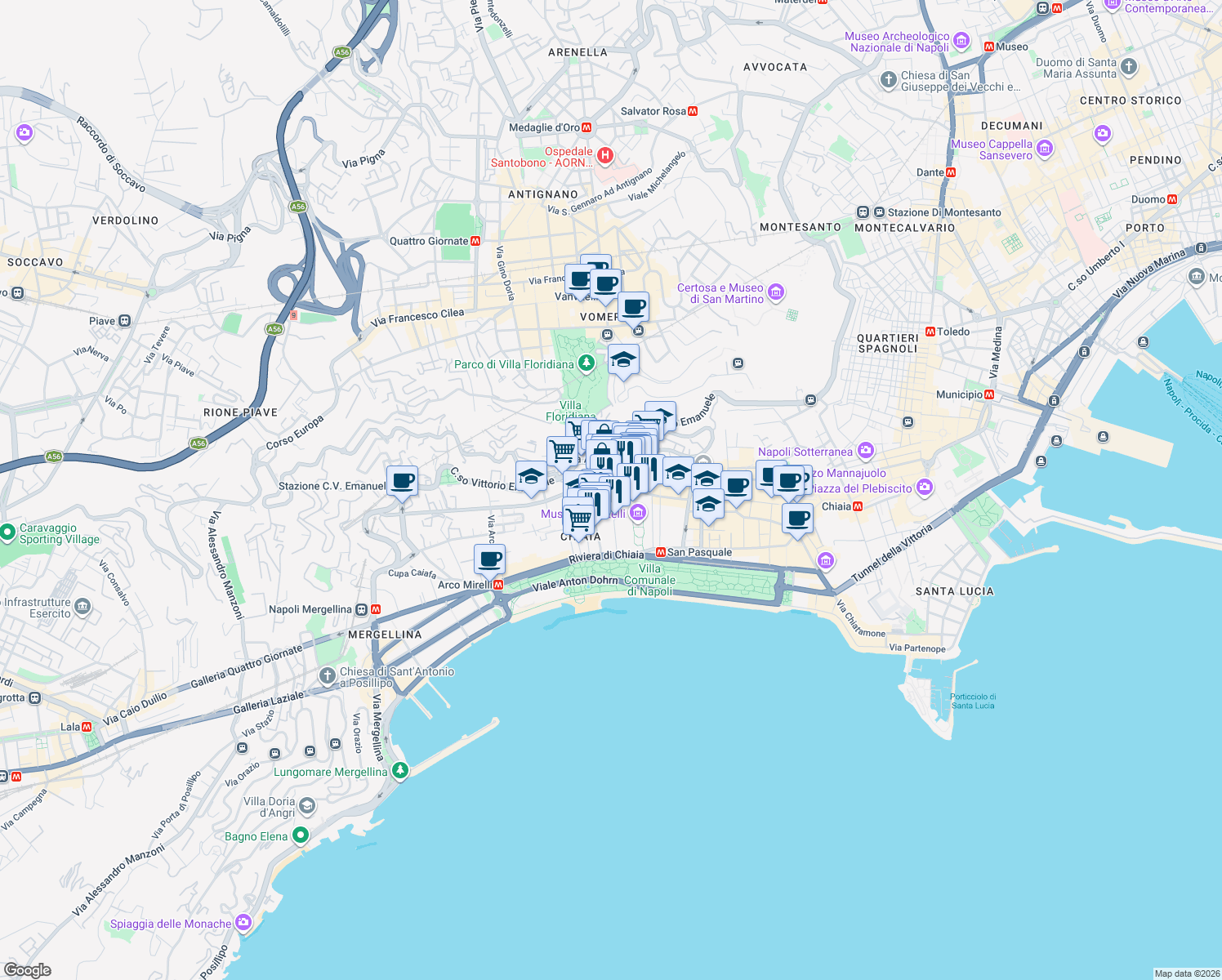Click the church icon at Duomo di Santa Maria Assunta
This screenshot has height=980, width=1222.
(x=1128, y=68)
